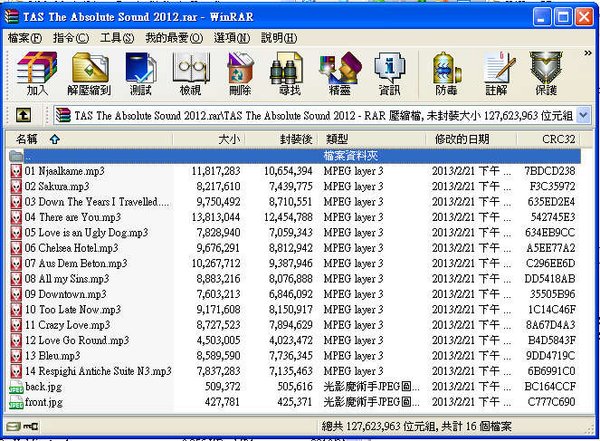Click the 防毒 (Virus scan) icon
This screenshot has height=441, width=600.
[x=446, y=74]
